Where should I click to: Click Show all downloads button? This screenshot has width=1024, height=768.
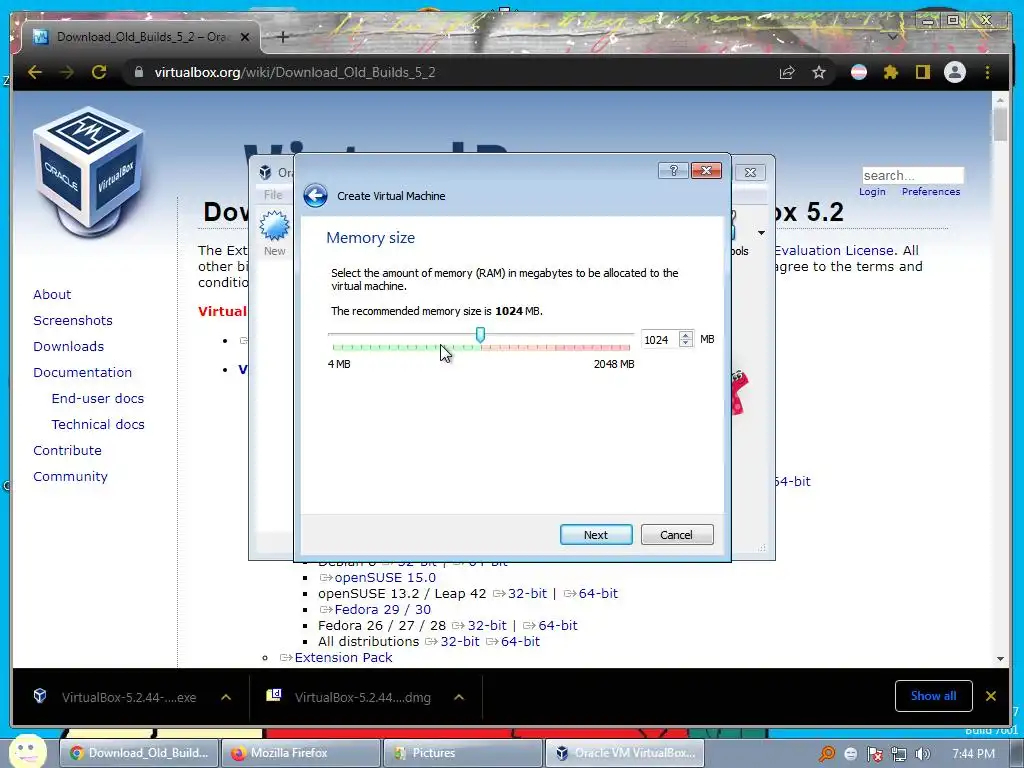(933, 696)
